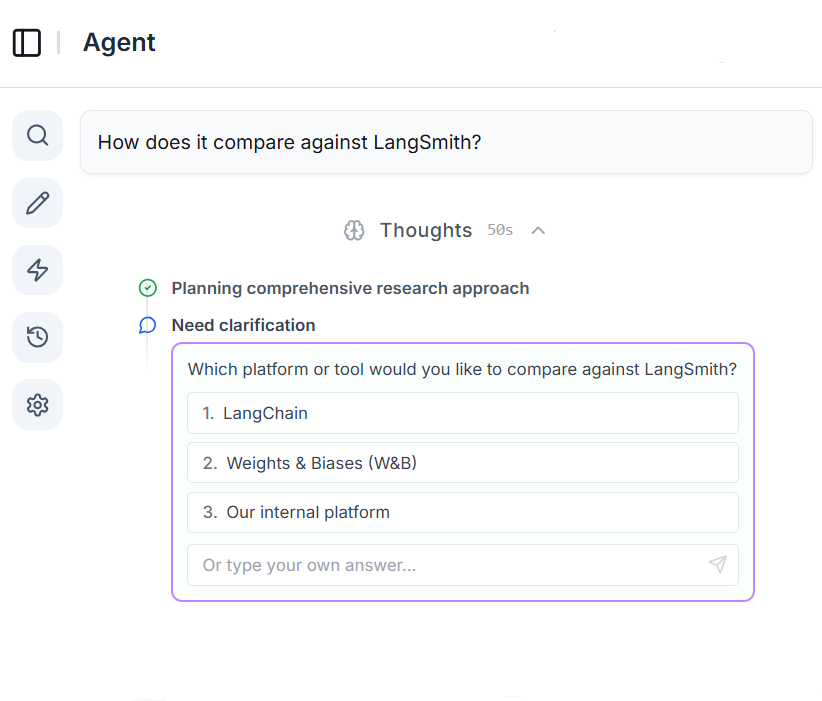
Task: Click the green checkmark step icon
Action: coord(148,288)
